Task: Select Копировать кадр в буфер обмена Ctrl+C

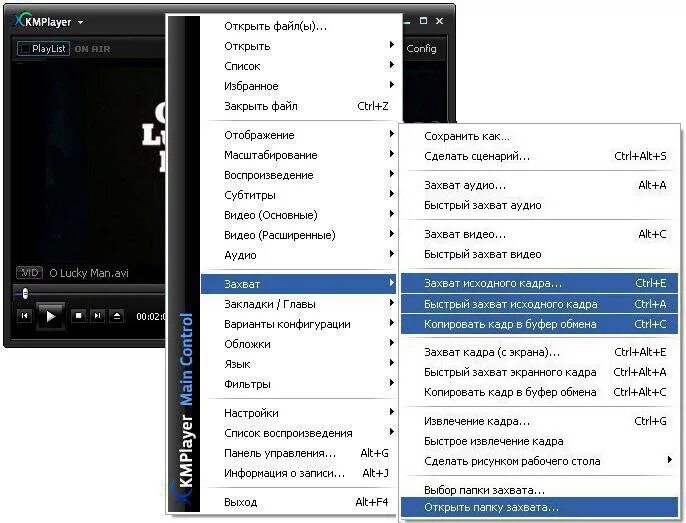Action: click(x=539, y=324)
